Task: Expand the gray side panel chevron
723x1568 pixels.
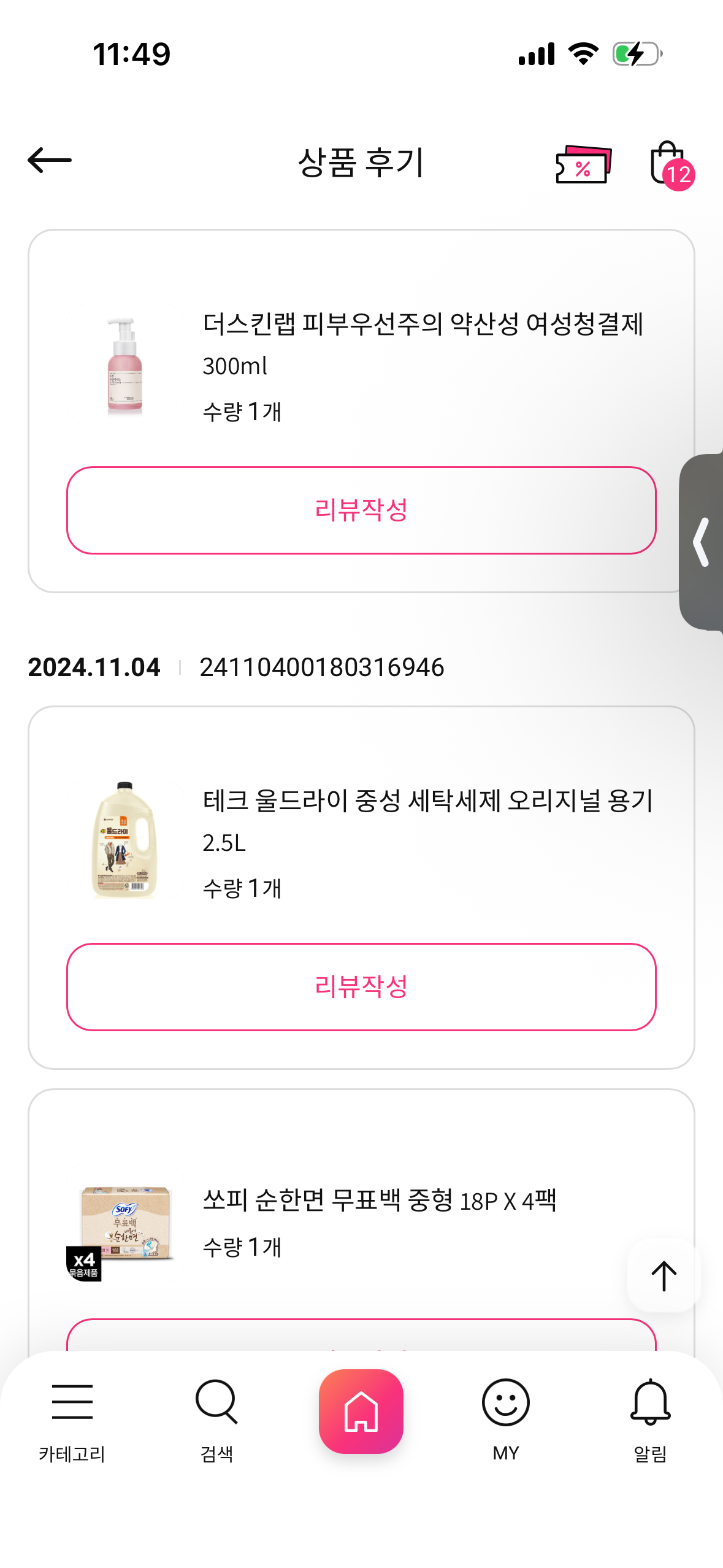Action: click(x=702, y=542)
